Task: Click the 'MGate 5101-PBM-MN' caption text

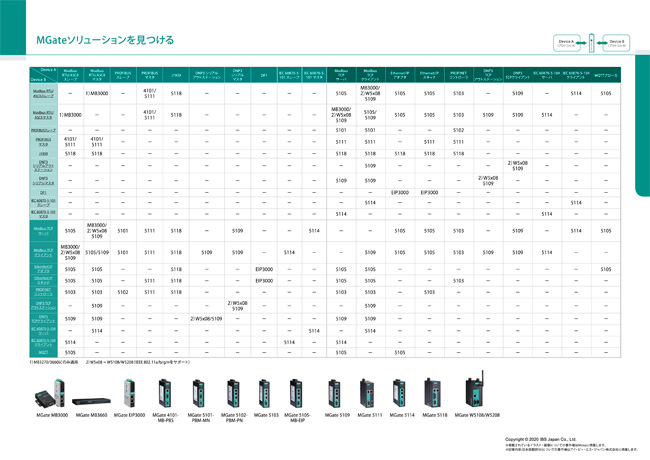Action: pos(200,417)
